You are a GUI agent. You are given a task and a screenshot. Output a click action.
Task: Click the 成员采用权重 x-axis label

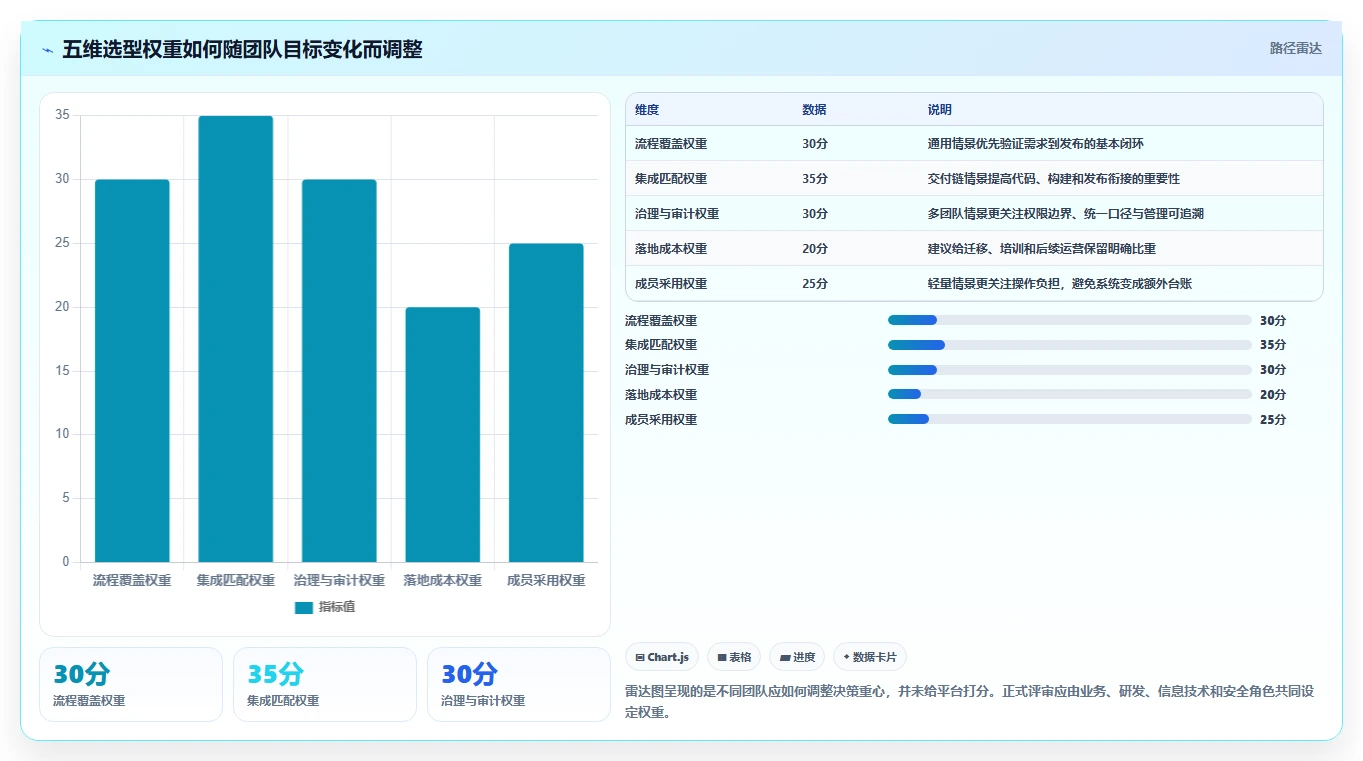click(546, 580)
